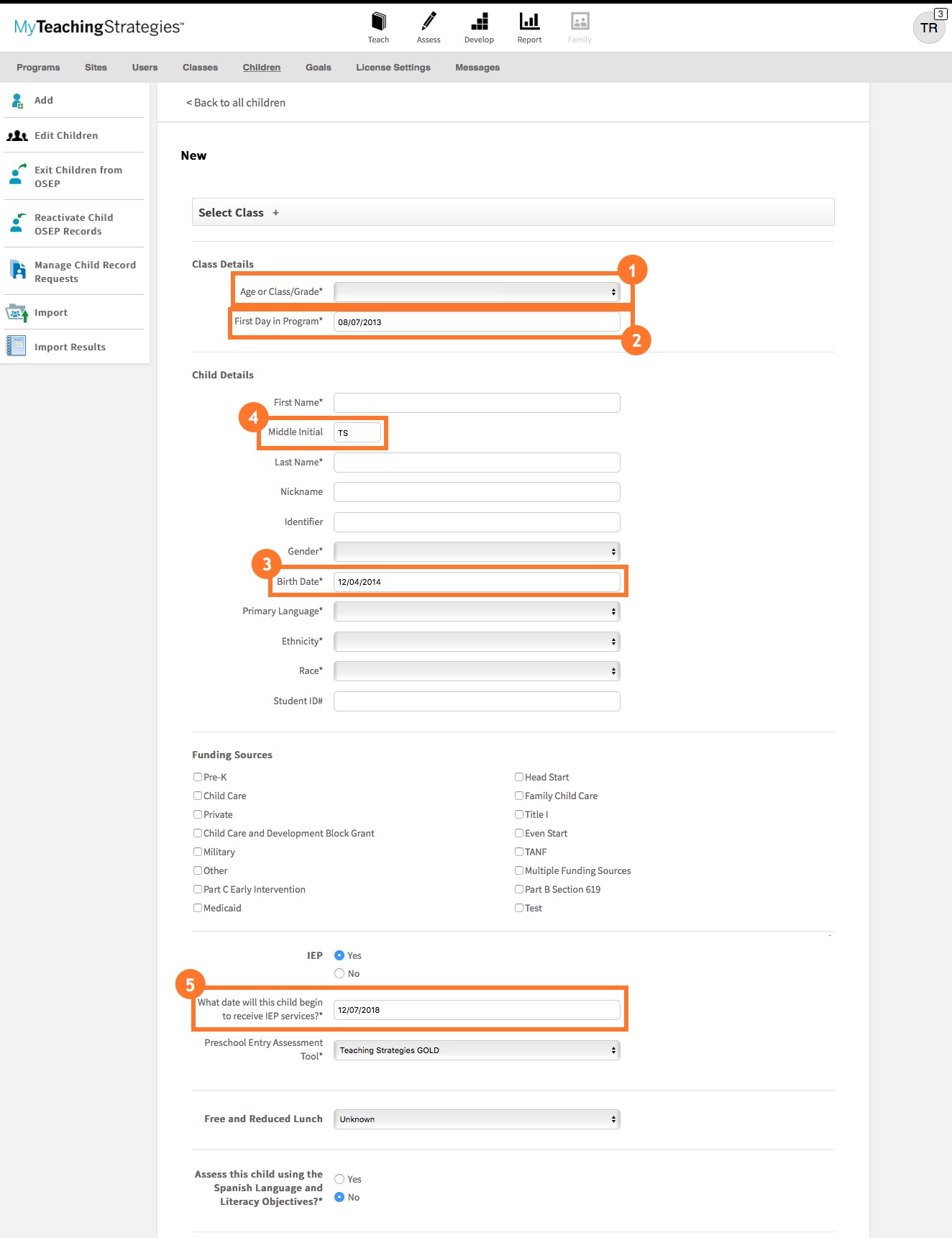The image size is (952, 1238).
Task: Open the Age or Class/Grade dropdown
Action: click(477, 292)
